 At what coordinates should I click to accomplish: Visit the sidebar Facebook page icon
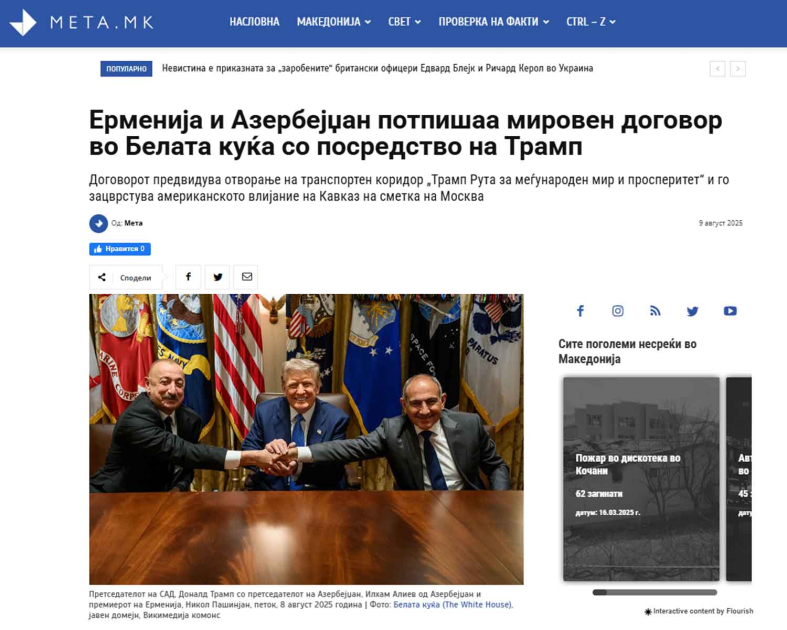tap(580, 311)
